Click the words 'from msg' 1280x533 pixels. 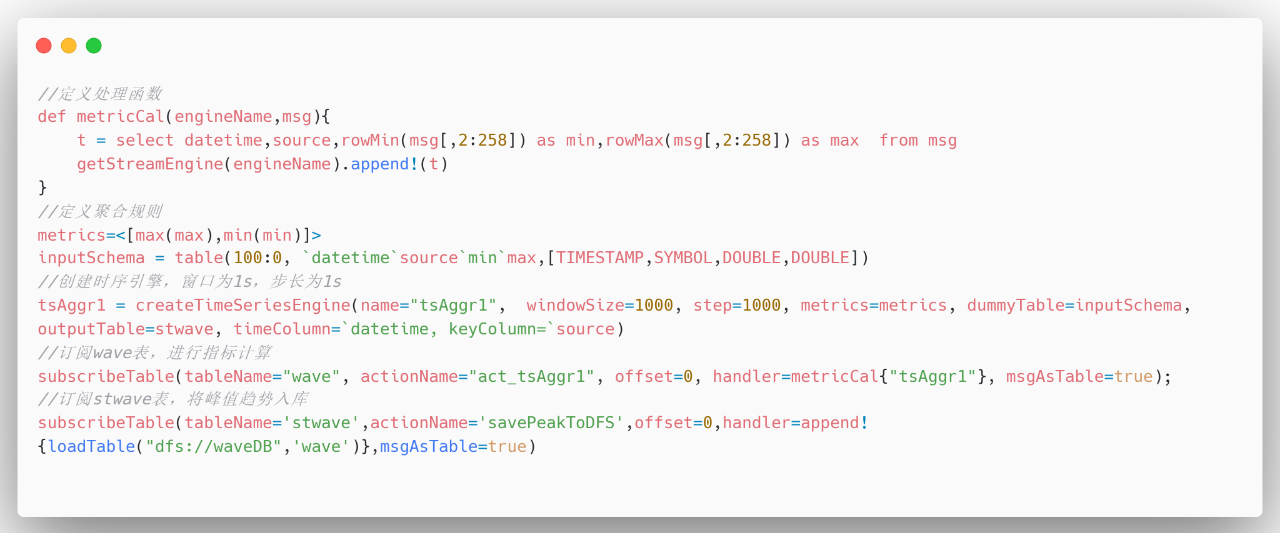pos(918,141)
